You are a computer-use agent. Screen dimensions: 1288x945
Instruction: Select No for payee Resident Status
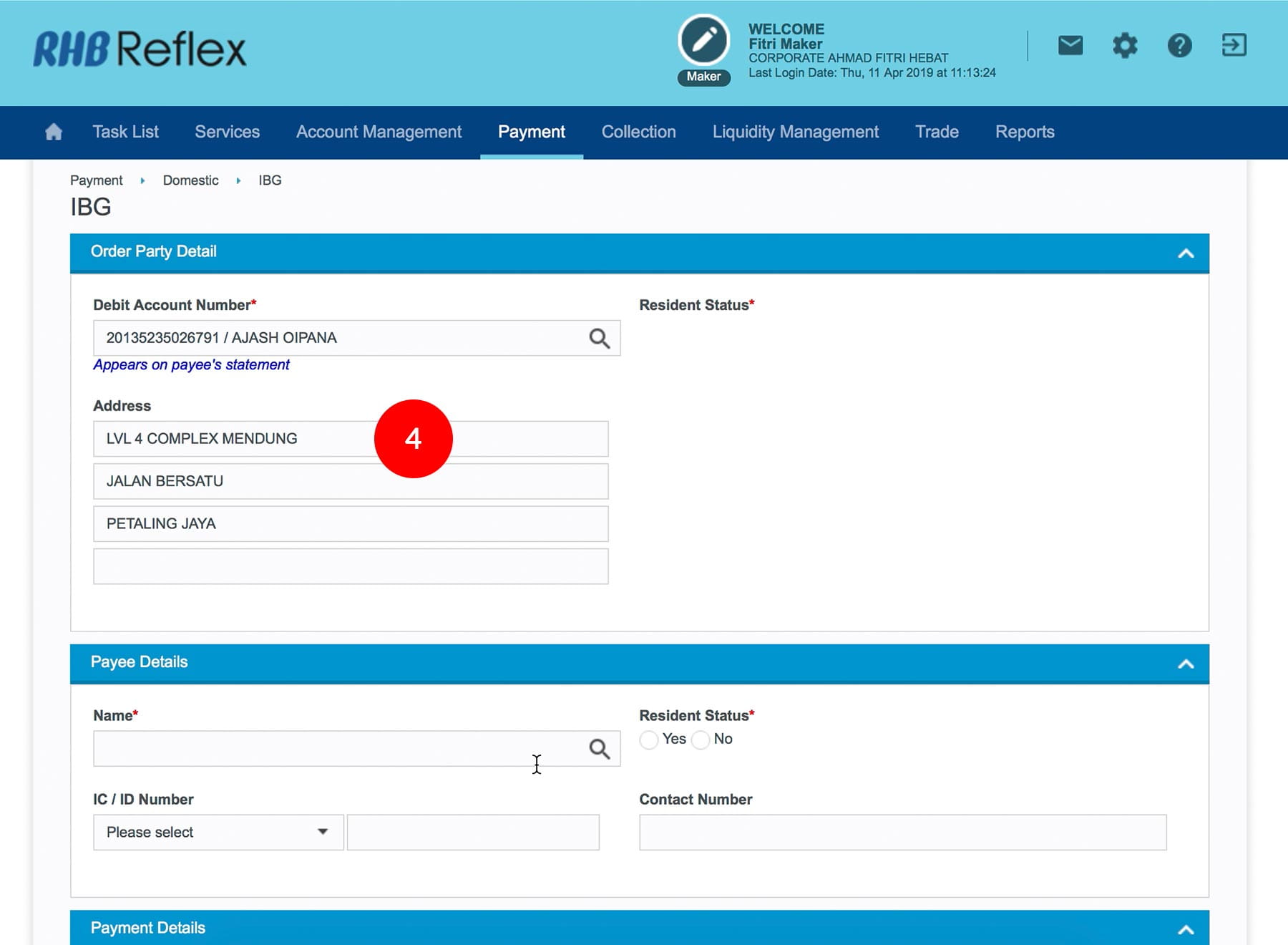pyautogui.click(x=701, y=740)
